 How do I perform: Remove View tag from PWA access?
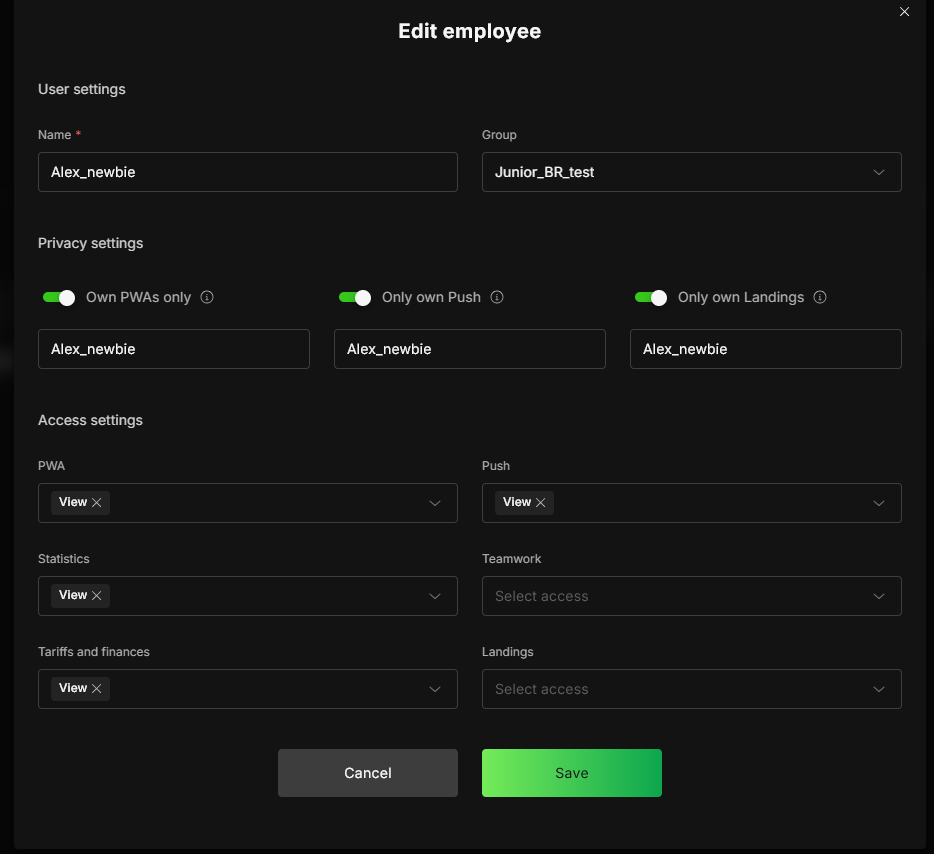(96, 503)
